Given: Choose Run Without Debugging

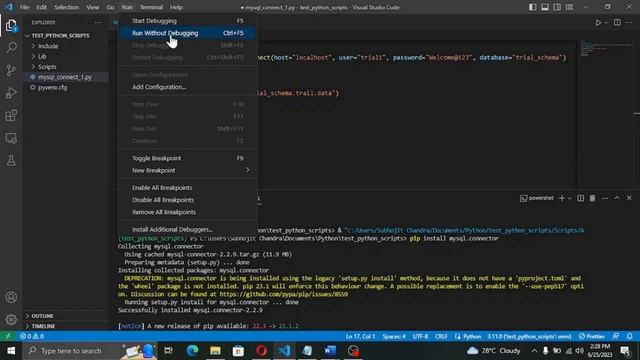Looking at the screenshot, I should (188, 33).
